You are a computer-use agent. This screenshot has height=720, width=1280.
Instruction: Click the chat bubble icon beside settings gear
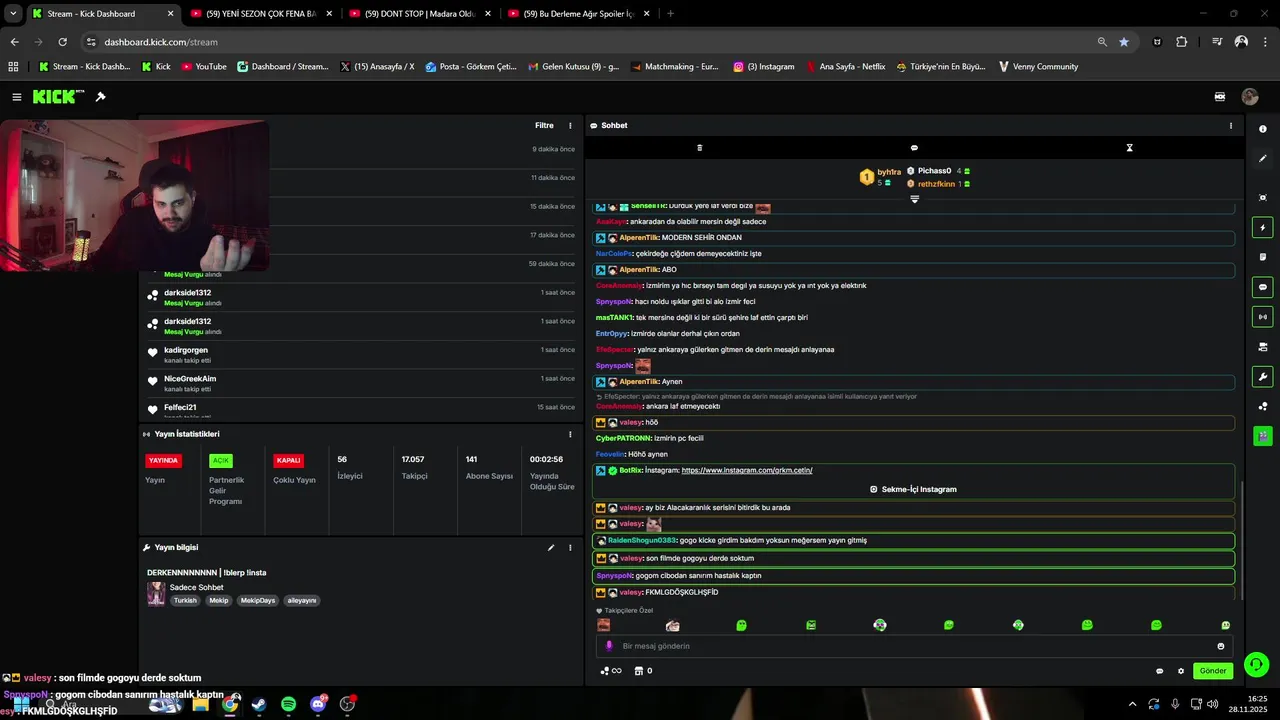[1160, 671]
